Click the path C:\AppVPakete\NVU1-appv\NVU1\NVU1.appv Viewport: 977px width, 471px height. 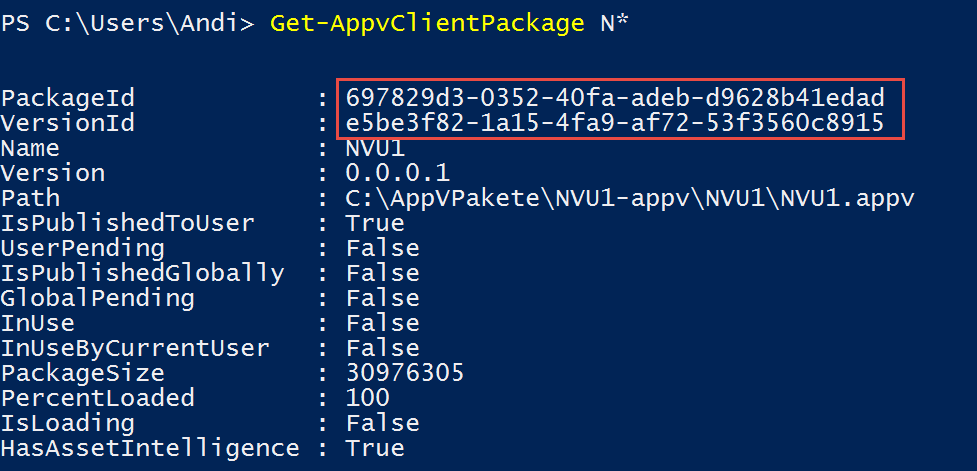click(x=630, y=198)
